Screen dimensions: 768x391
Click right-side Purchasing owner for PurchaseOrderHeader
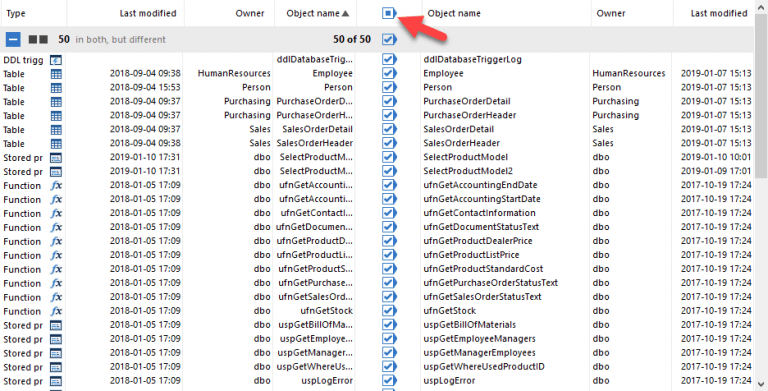616,115
